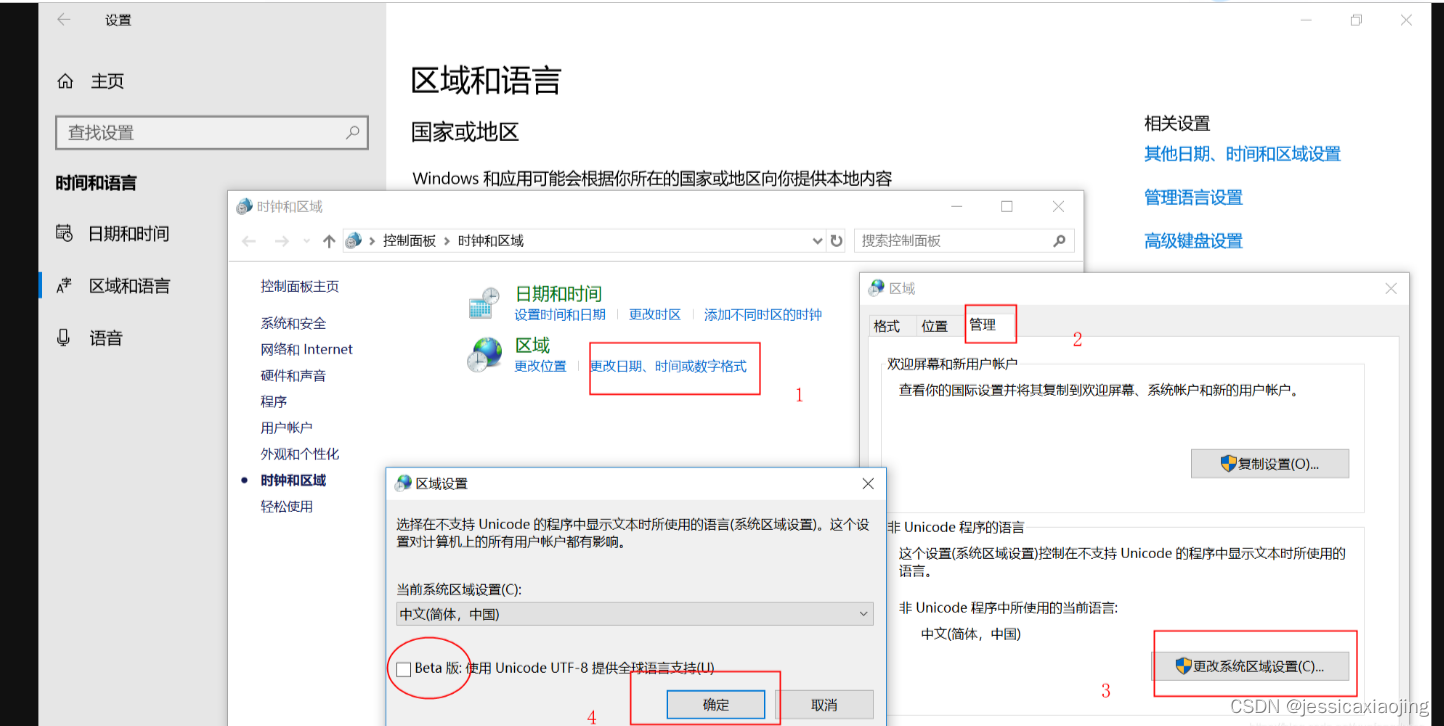Open the 区域 globe icon in Control Panel
The image size is (1444, 726).
tap(485, 354)
